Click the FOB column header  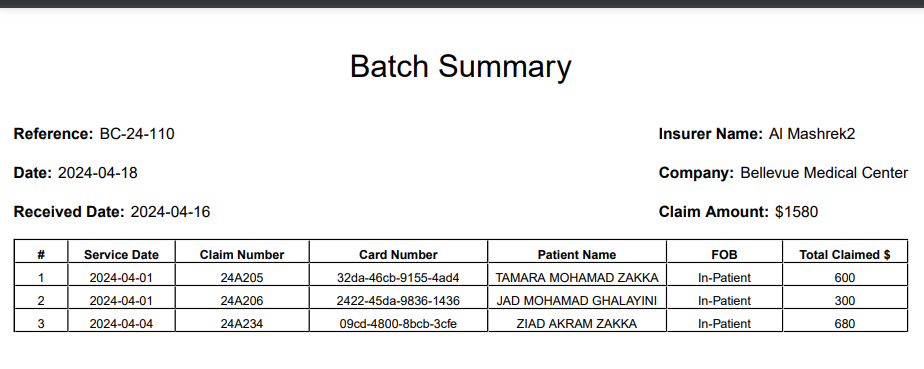pos(724,255)
